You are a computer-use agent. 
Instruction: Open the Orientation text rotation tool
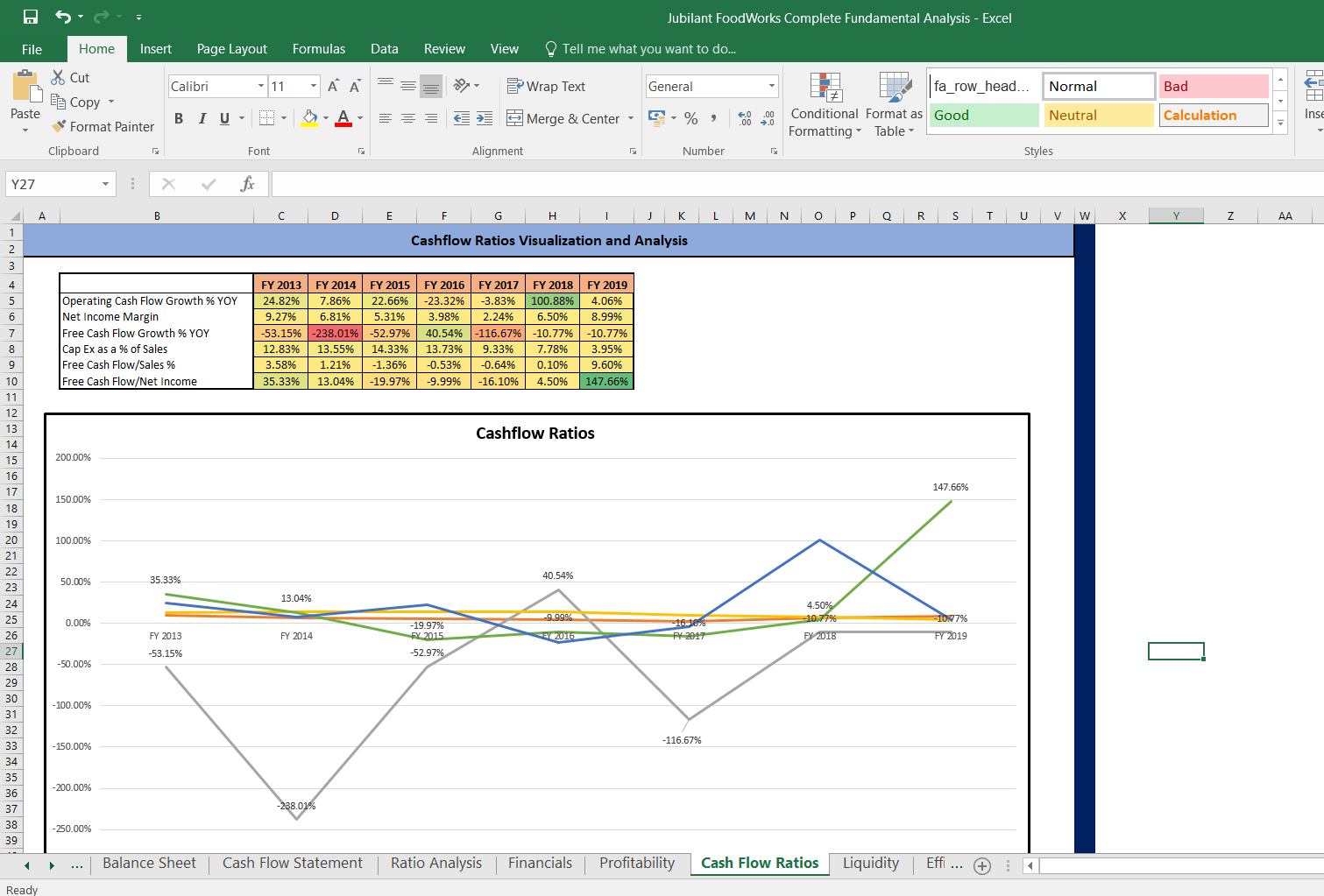tap(466, 85)
